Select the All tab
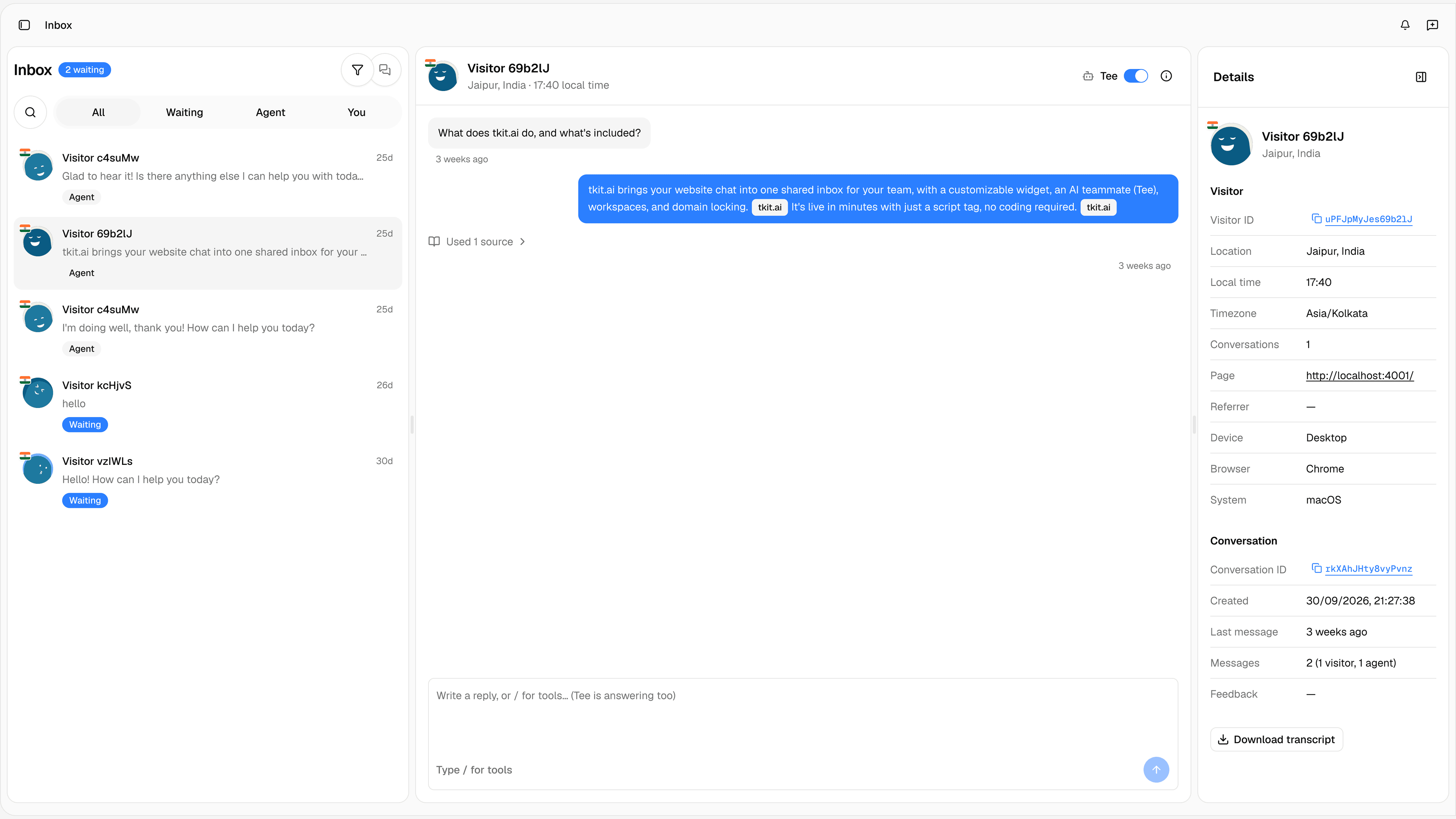Image resolution: width=1456 pixels, height=819 pixels. pos(98,113)
